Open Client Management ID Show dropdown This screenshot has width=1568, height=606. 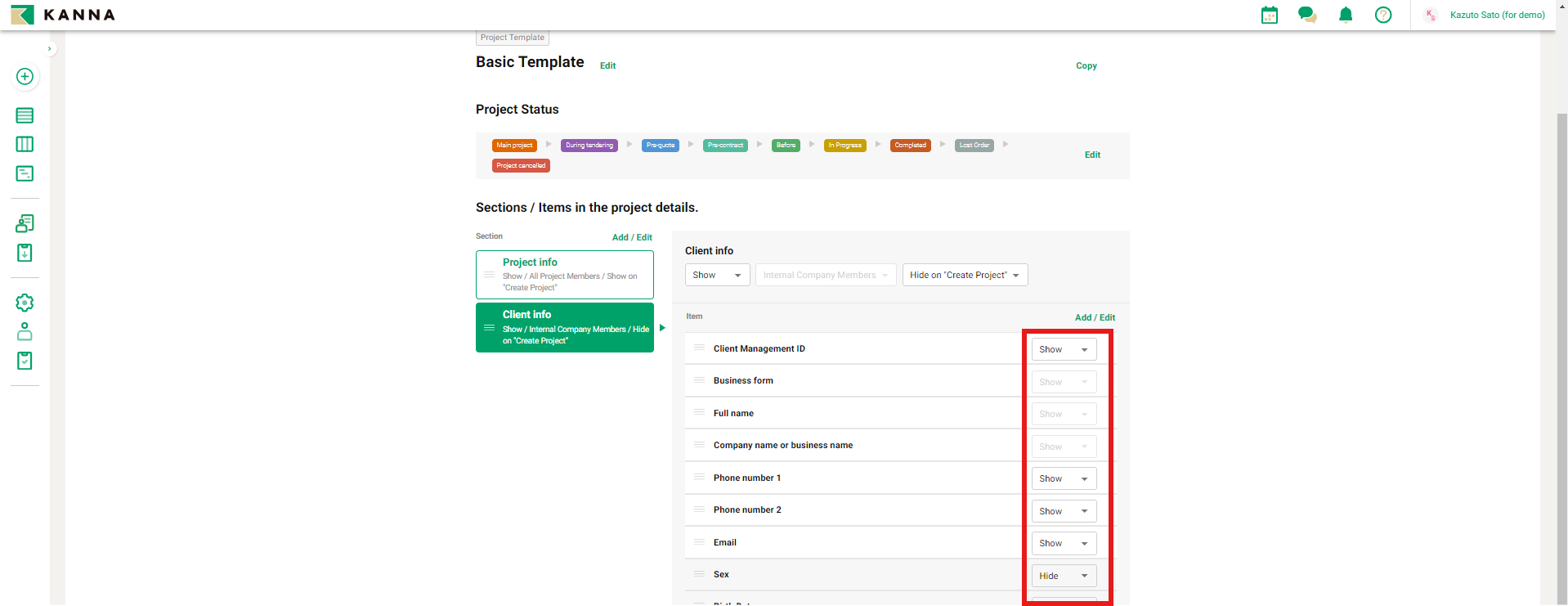point(1063,349)
